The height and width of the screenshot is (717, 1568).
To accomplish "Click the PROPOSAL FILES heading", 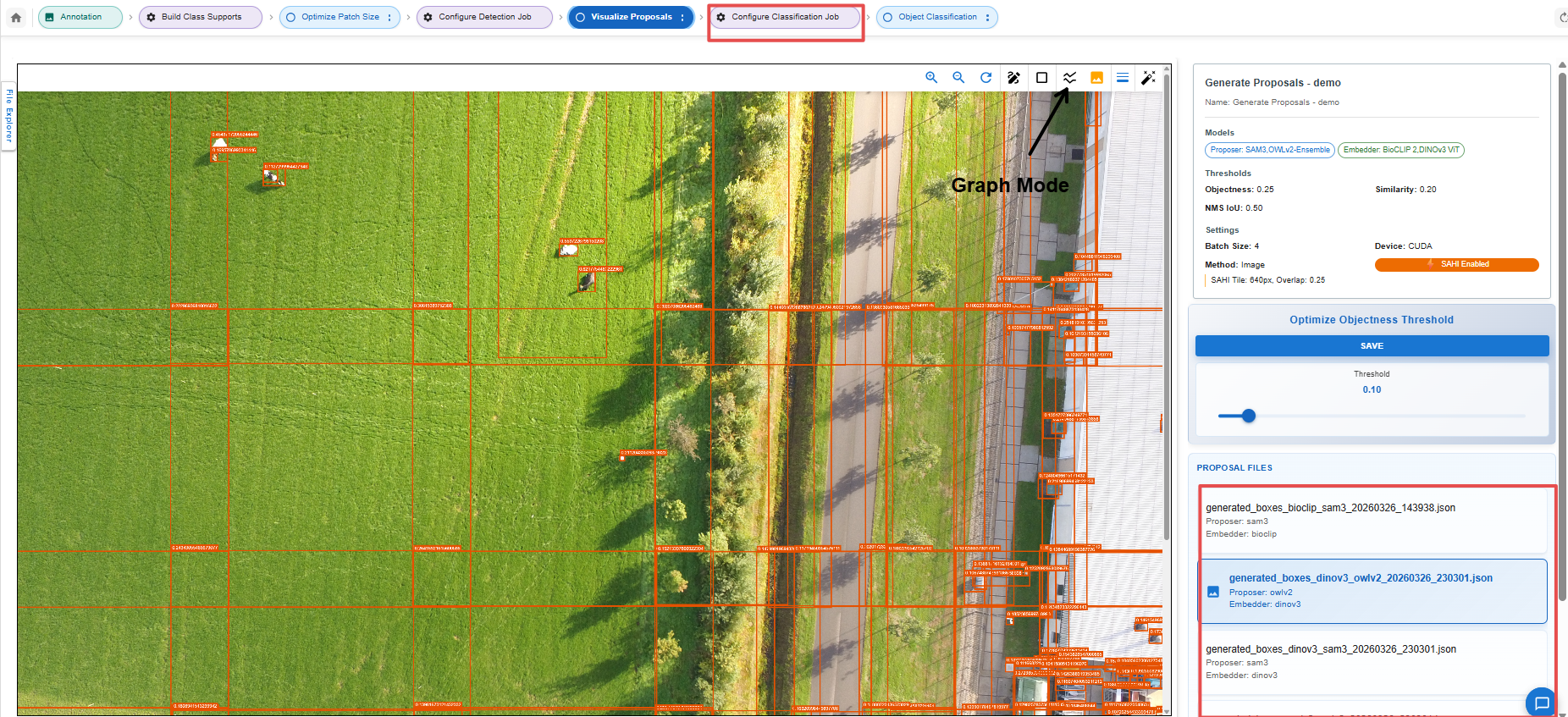I will (1234, 467).
